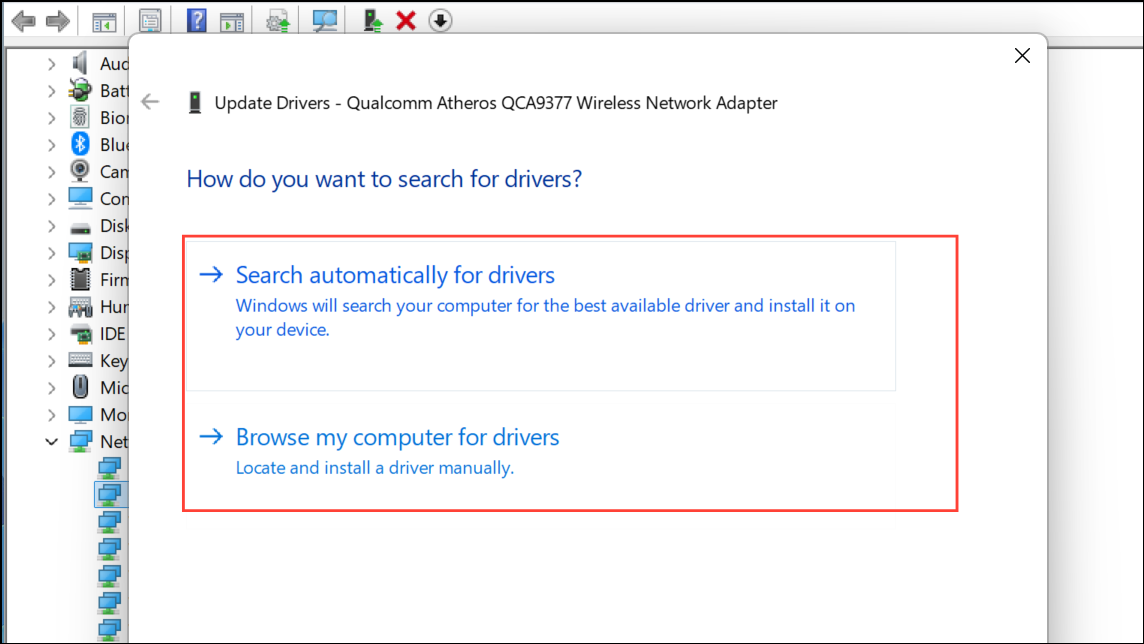Go back using the dialog's back arrow
This screenshot has width=1144, height=644.
point(150,102)
